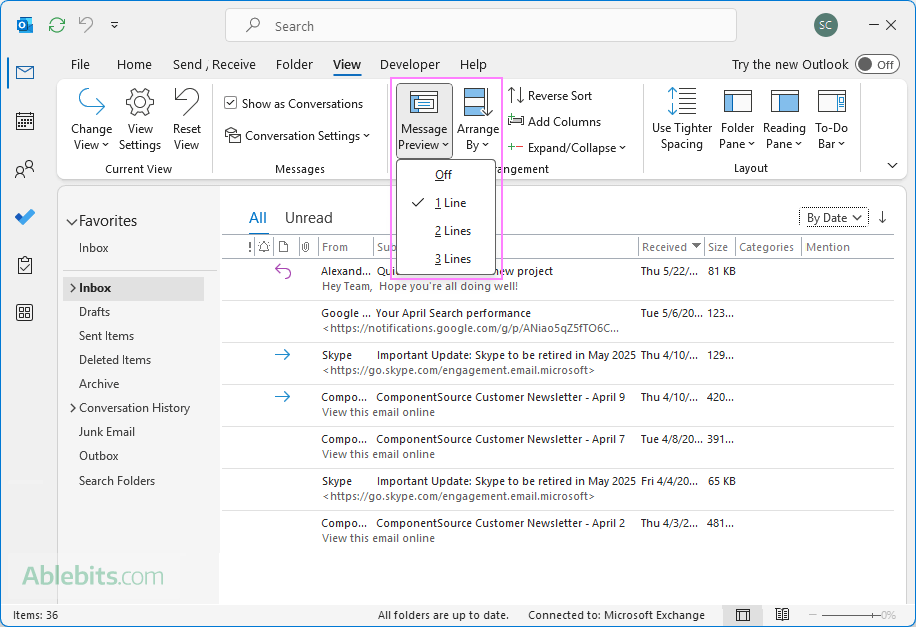Open Conversation Settings dropdown

[x=297, y=136]
